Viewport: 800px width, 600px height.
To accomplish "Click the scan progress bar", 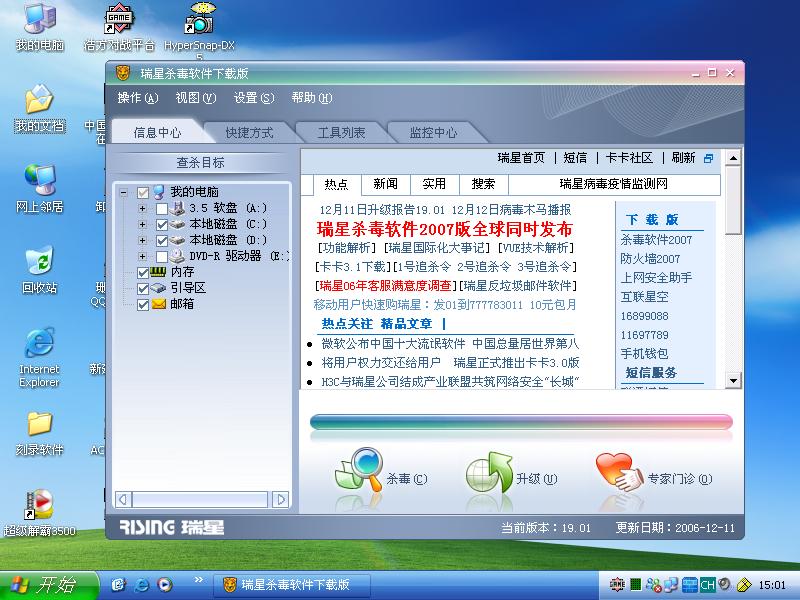I will pyautogui.click(x=521, y=422).
